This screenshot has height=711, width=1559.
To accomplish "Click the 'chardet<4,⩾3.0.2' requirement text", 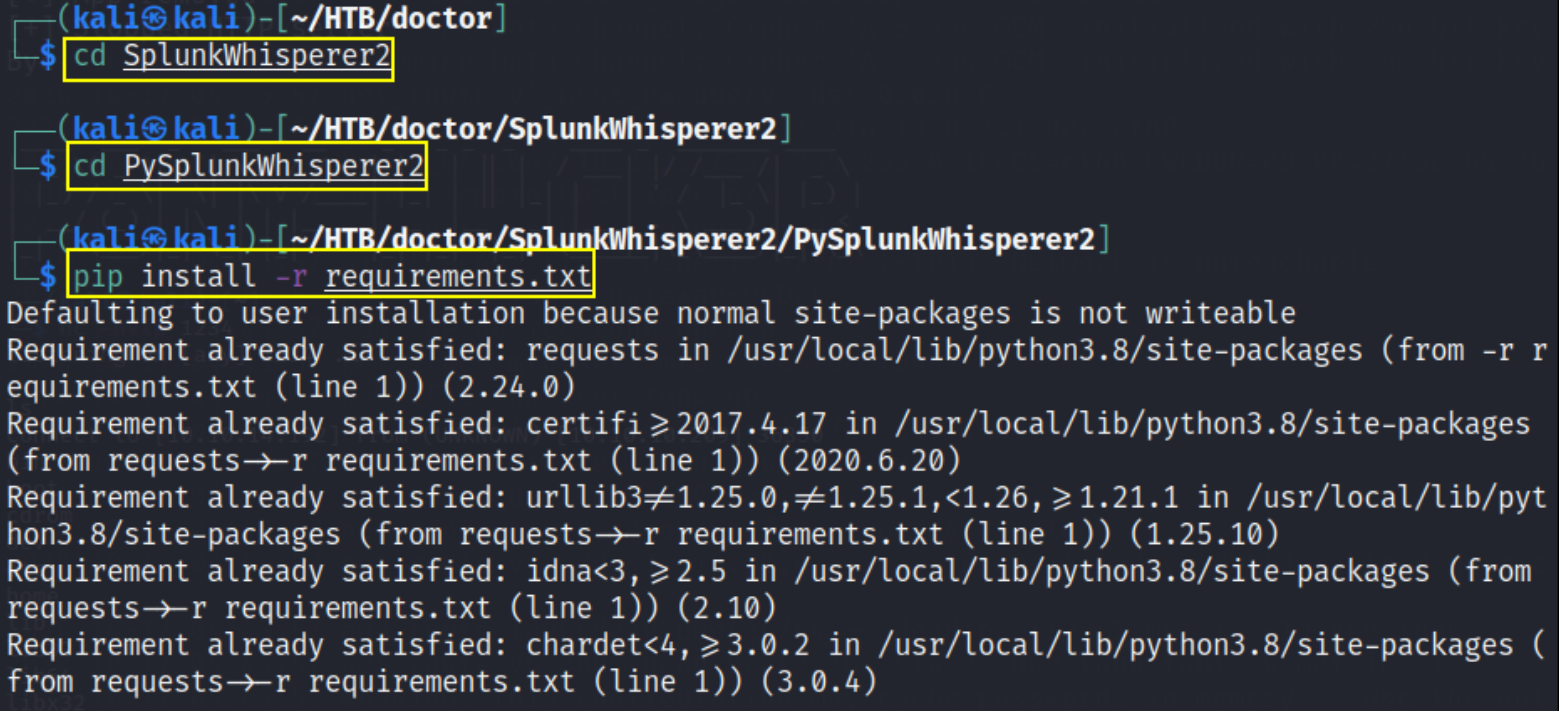I will coord(667,645).
